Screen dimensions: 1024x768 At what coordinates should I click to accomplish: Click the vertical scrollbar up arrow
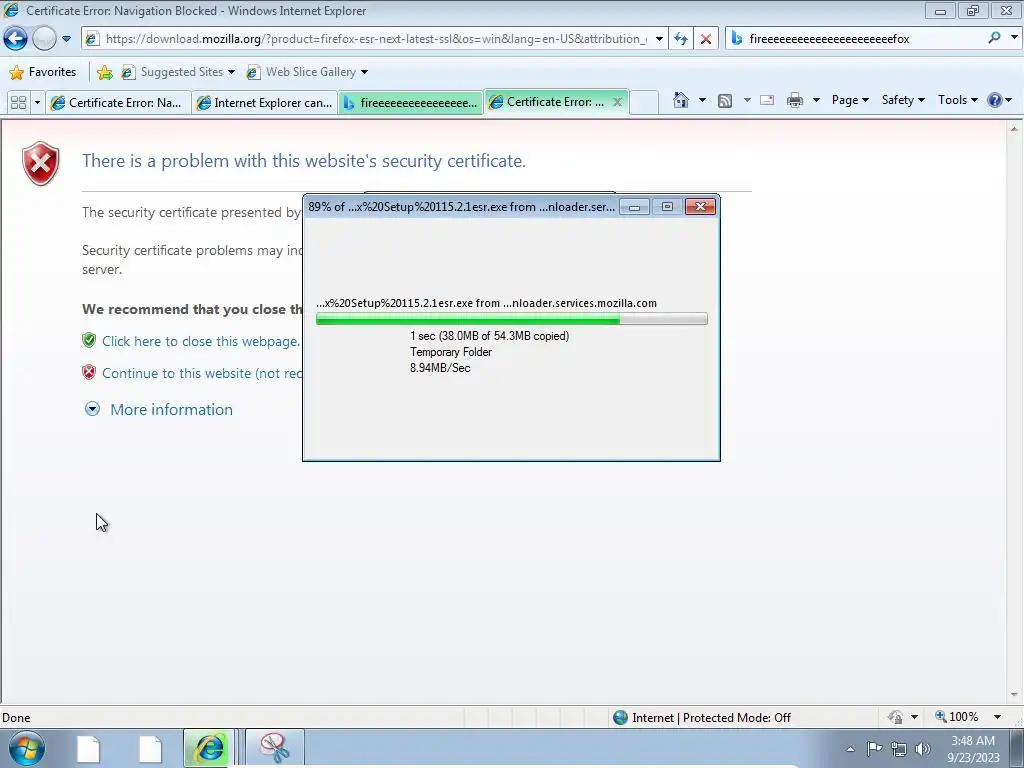[1014, 129]
